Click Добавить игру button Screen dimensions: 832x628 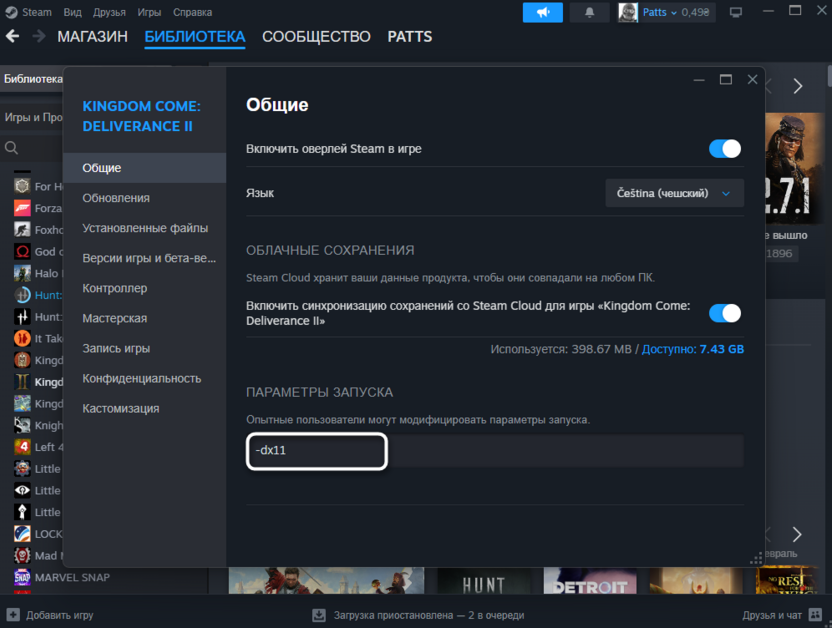click(50, 615)
